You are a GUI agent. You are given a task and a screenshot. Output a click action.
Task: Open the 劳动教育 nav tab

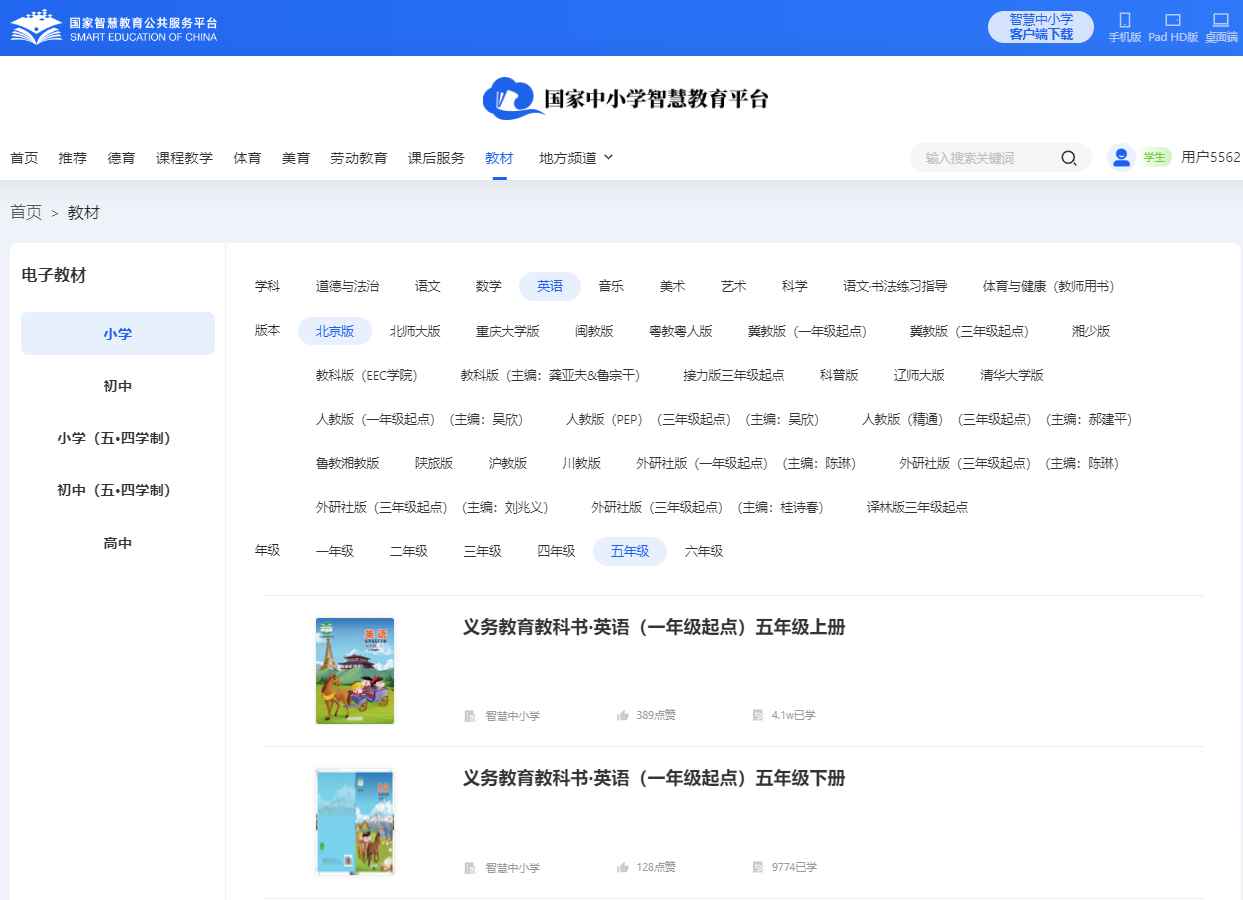(x=359, y=158)
